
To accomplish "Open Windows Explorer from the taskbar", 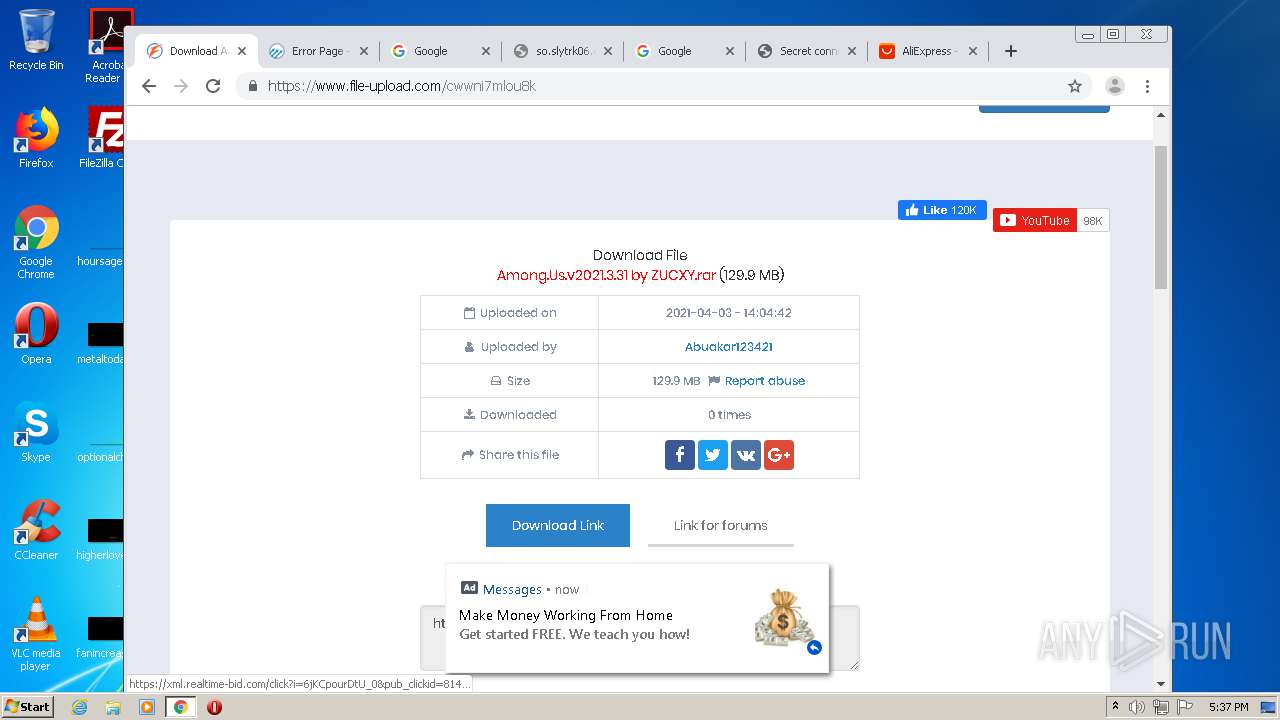I will pyautogui.click(x=113, y=707).
